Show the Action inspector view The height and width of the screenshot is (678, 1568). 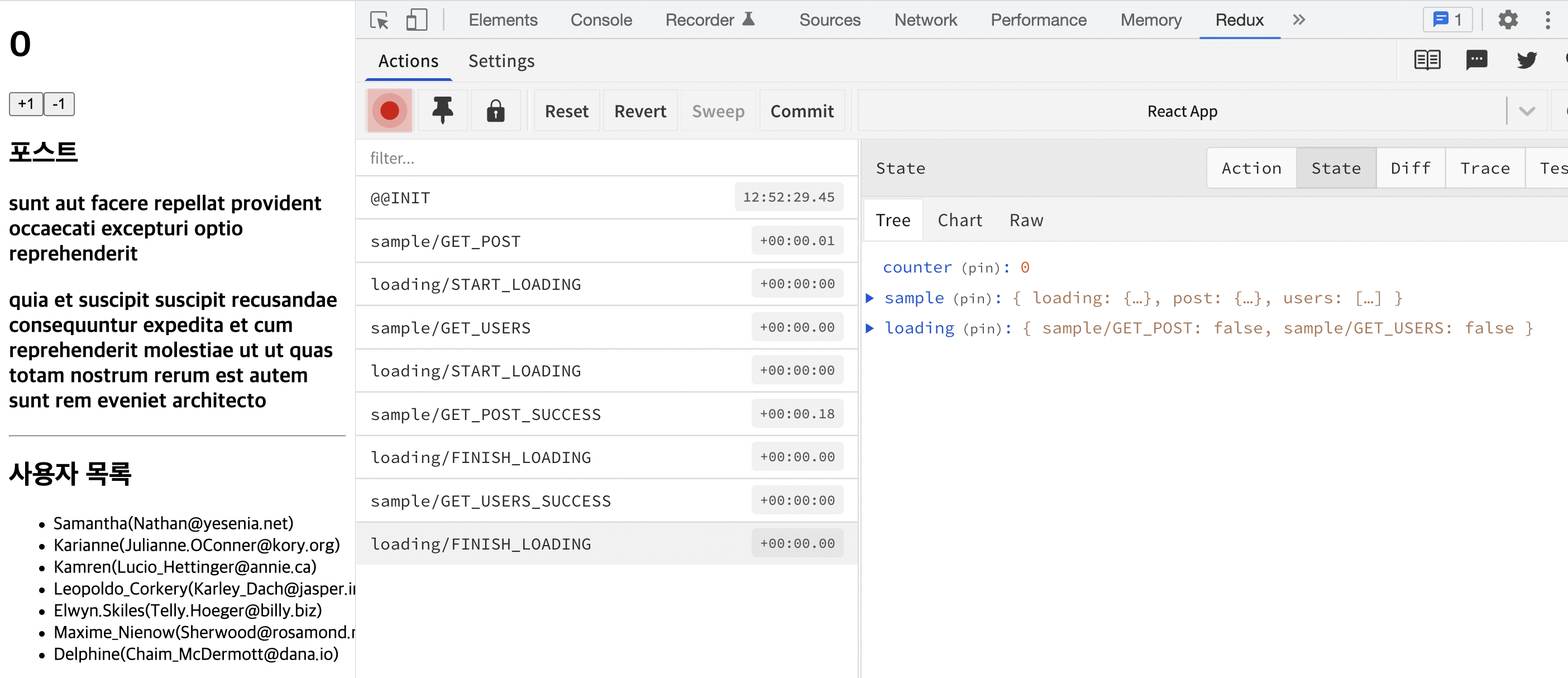click(x=1251, y=168)
